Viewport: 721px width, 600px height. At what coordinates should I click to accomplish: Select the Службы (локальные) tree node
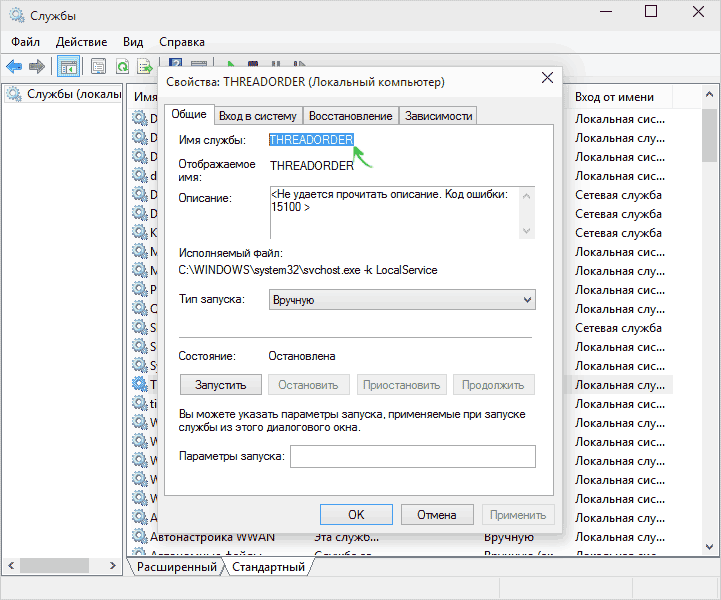tap(62, 94)
